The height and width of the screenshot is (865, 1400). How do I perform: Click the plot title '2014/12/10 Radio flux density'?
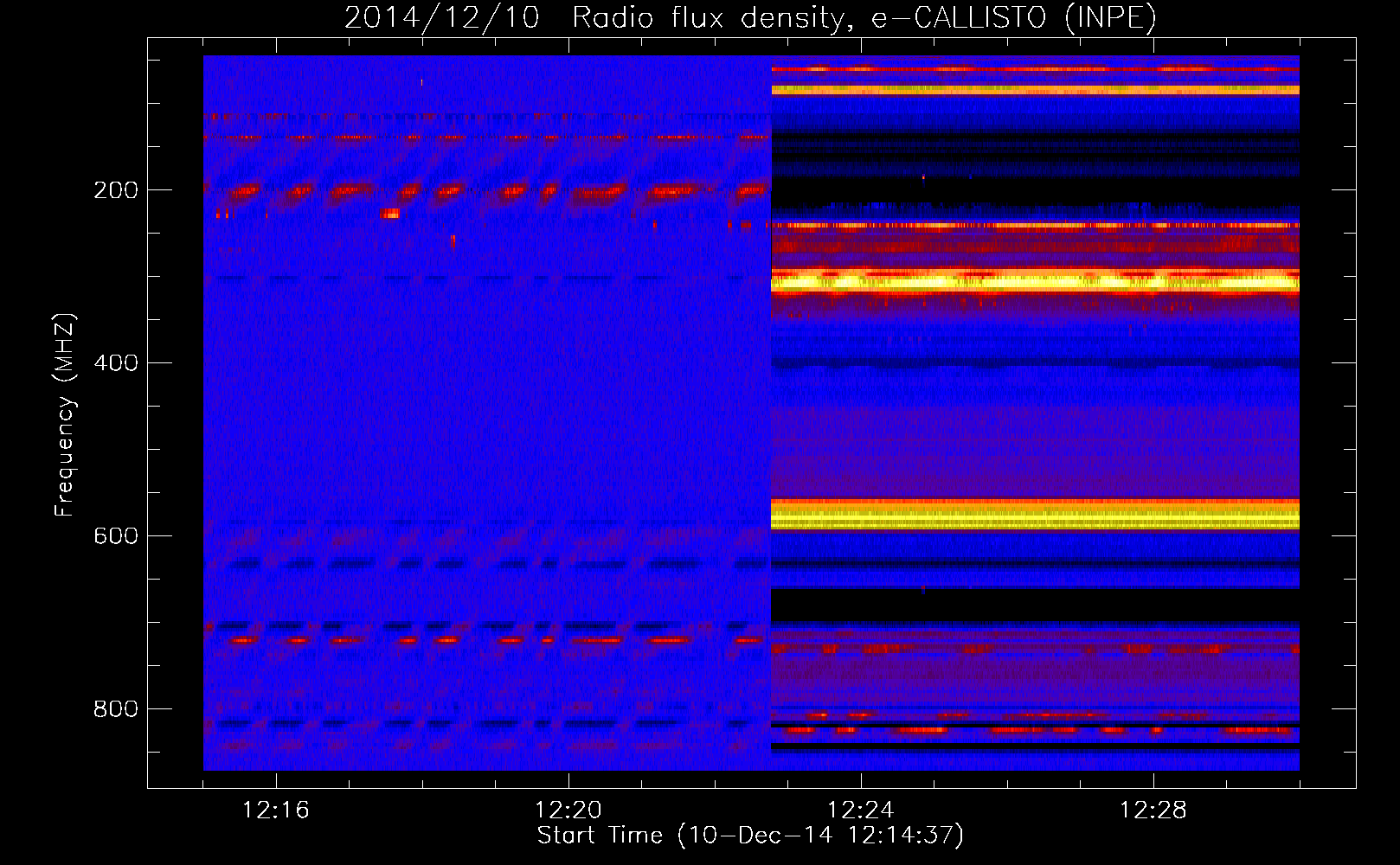[750, 17]
